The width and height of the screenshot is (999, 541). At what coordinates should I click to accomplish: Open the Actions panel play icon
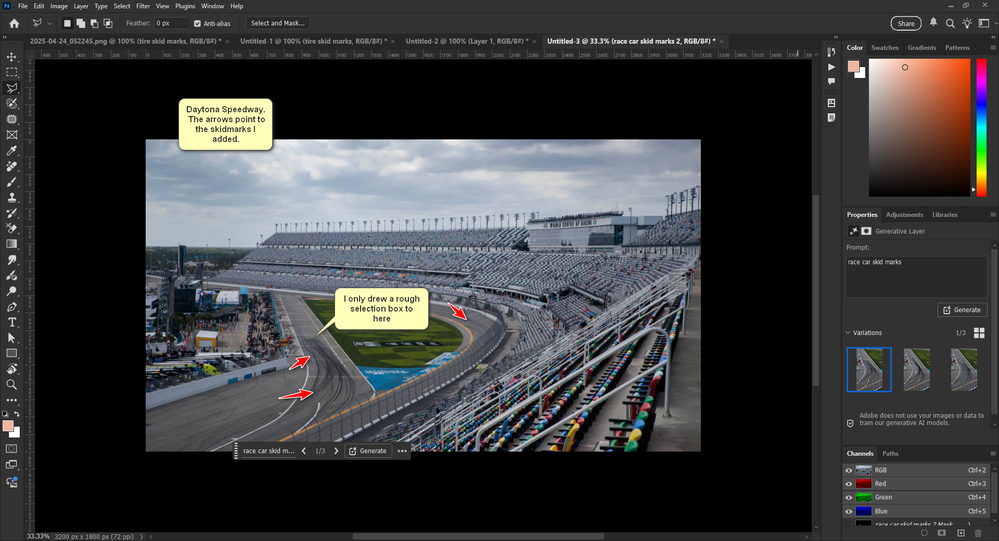[x=831, y=66]
